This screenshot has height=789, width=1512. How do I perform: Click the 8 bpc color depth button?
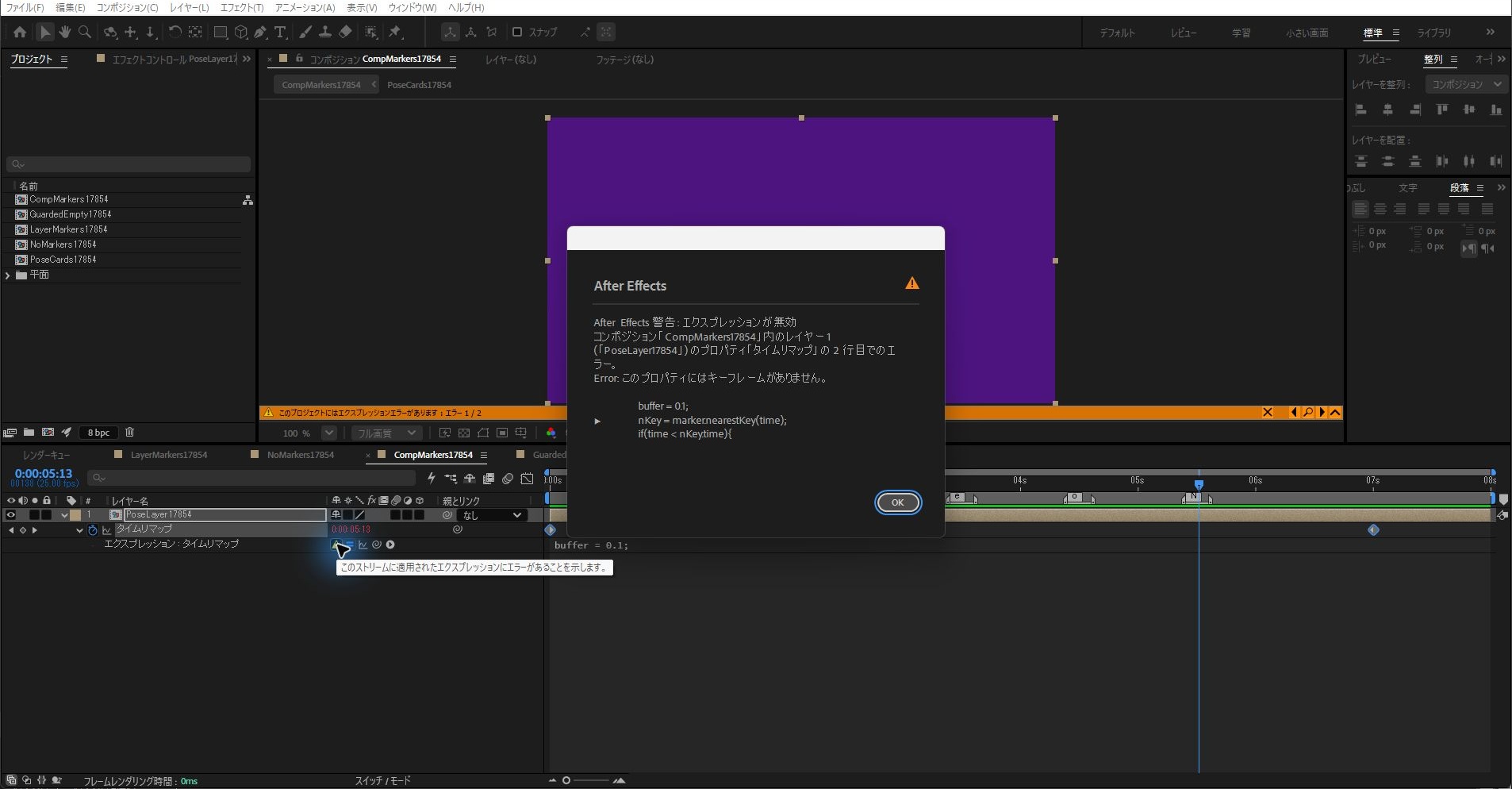(x=98, y=433)
